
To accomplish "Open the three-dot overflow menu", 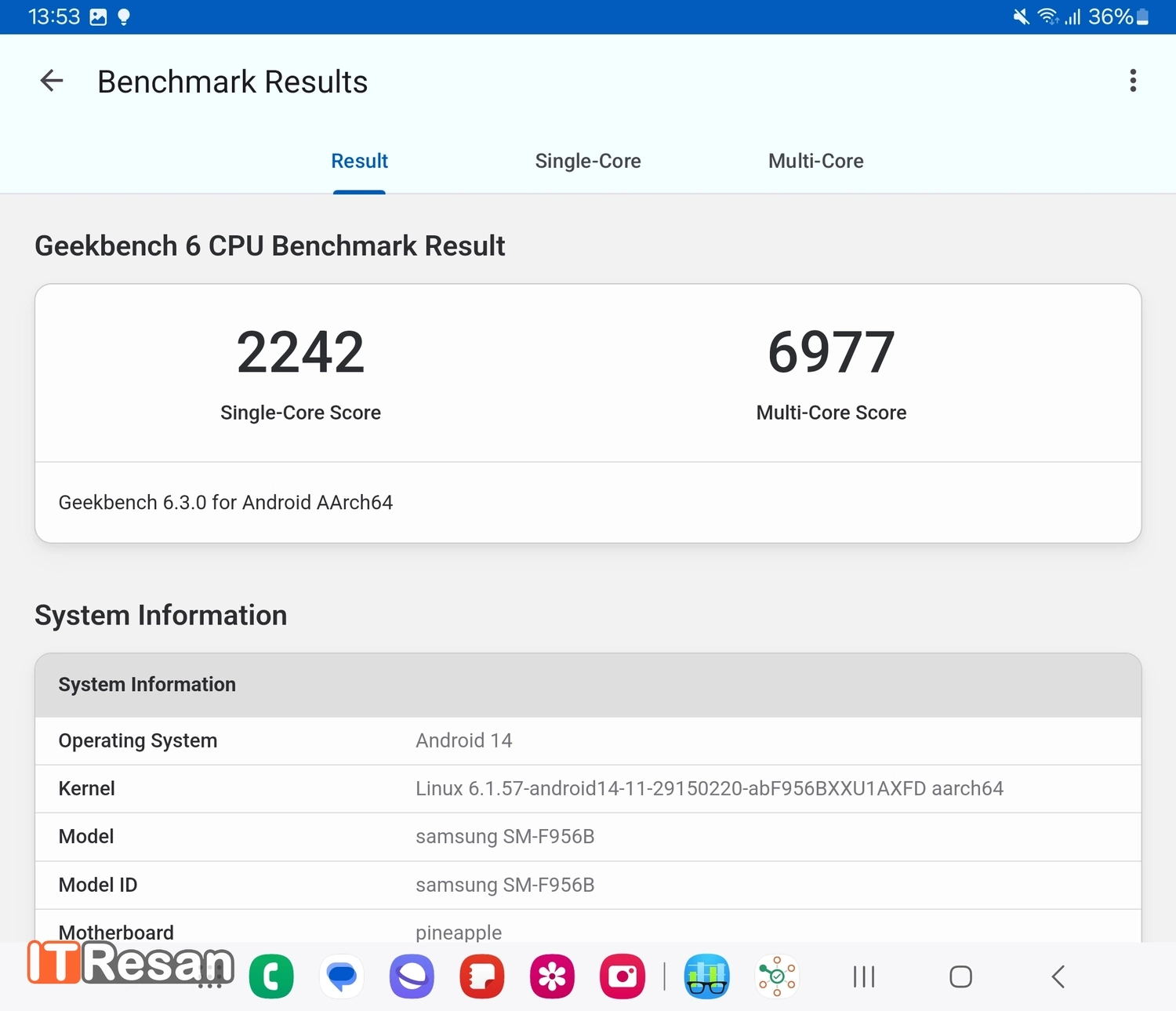I will pos(1132,81).
